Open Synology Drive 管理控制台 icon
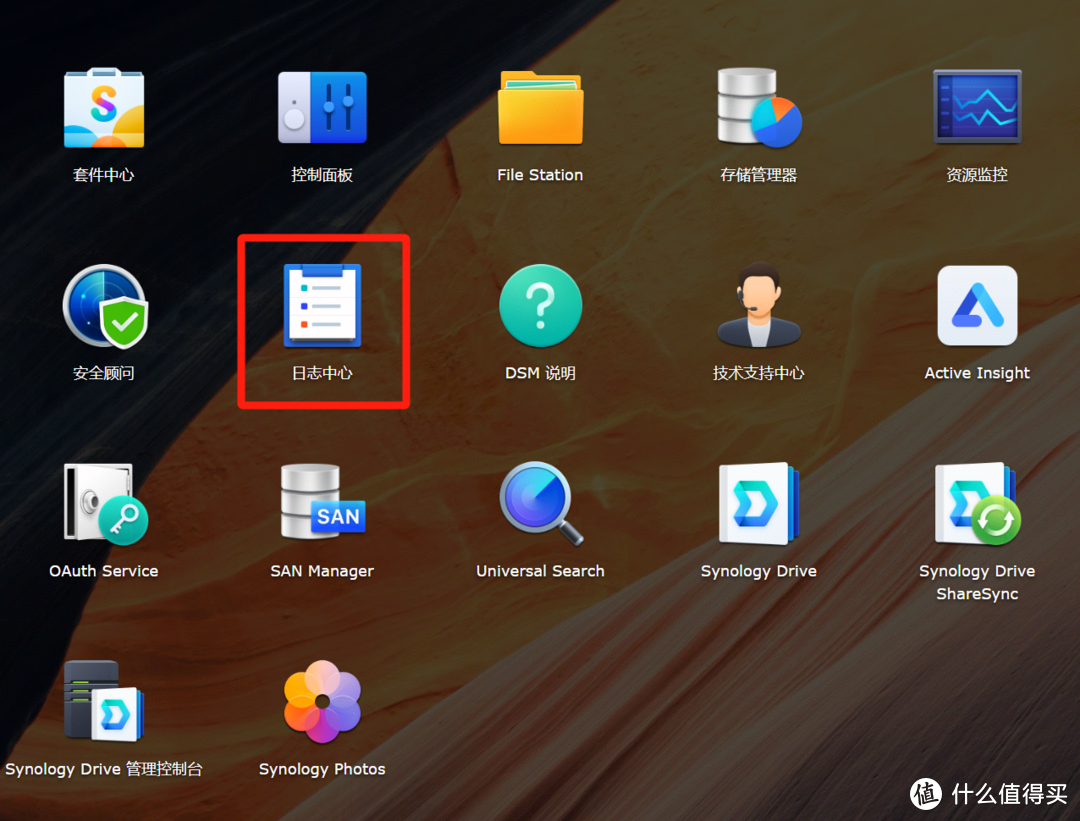This screenshot has height=821, width=1080. [x=103, y=701]
